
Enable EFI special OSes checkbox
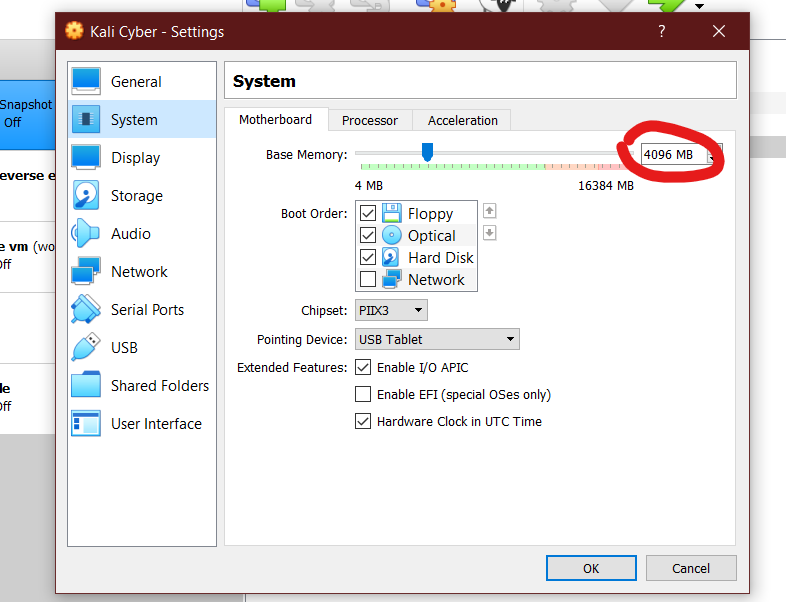click(x=363, y=394)
